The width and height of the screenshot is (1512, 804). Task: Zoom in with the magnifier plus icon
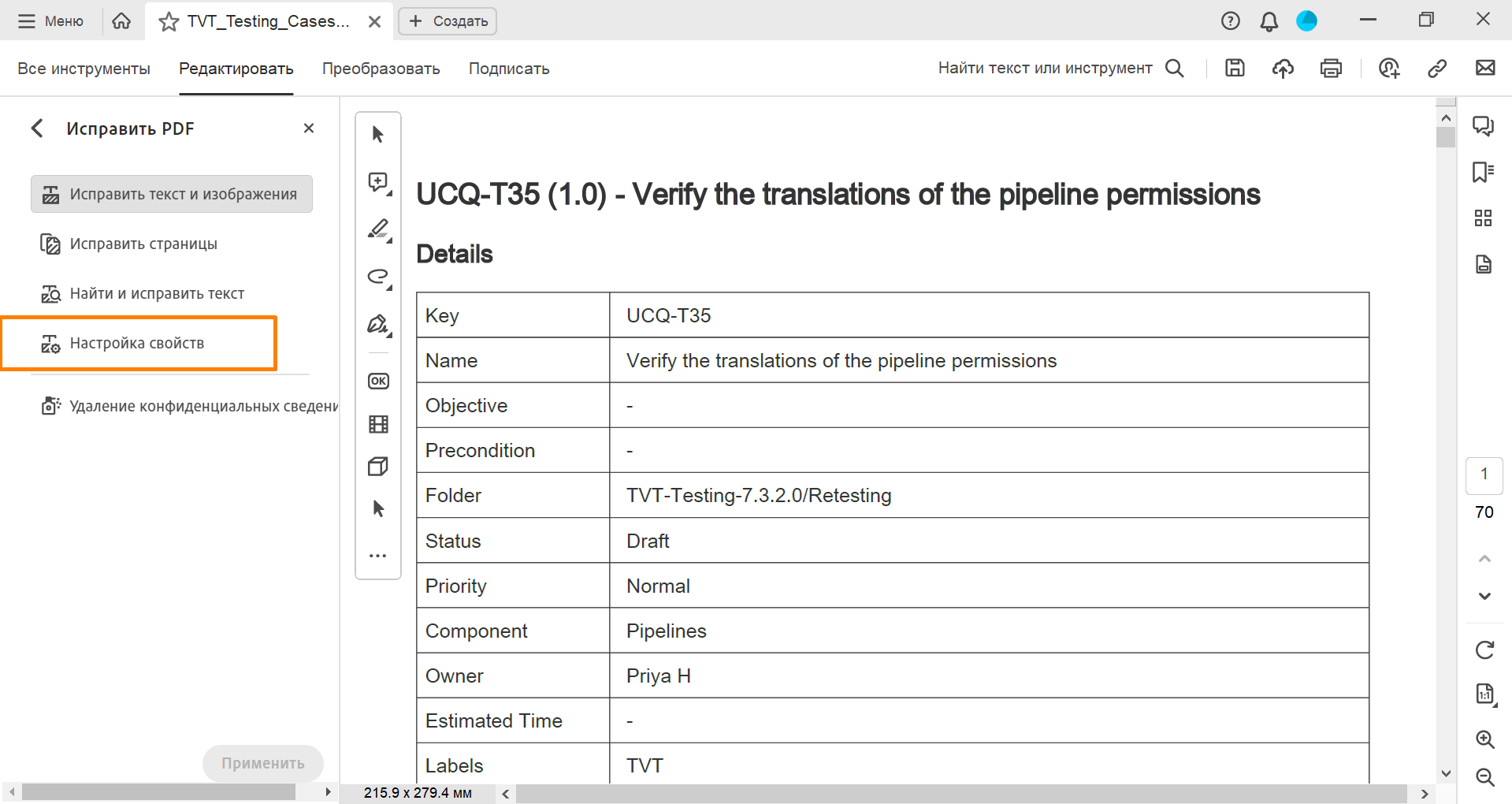point(1484,739)
